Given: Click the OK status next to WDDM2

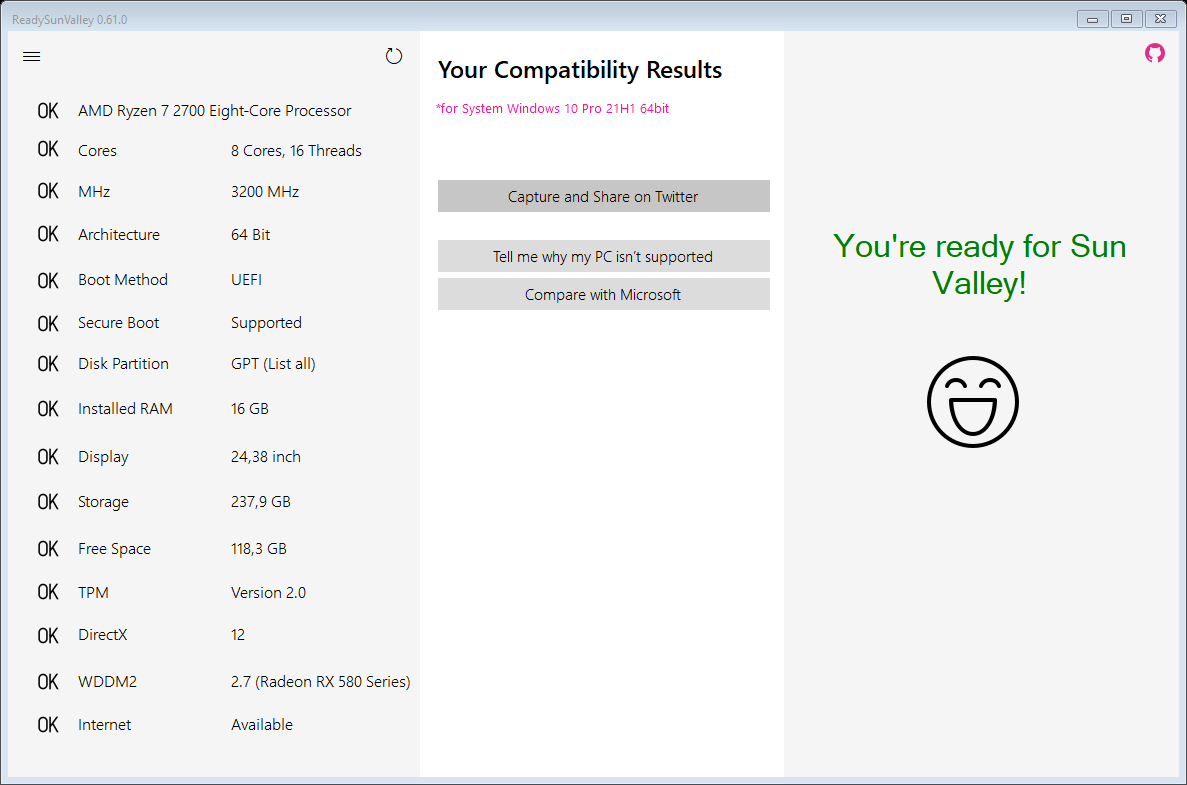Looking at the screenshot, I should (48, 682).
